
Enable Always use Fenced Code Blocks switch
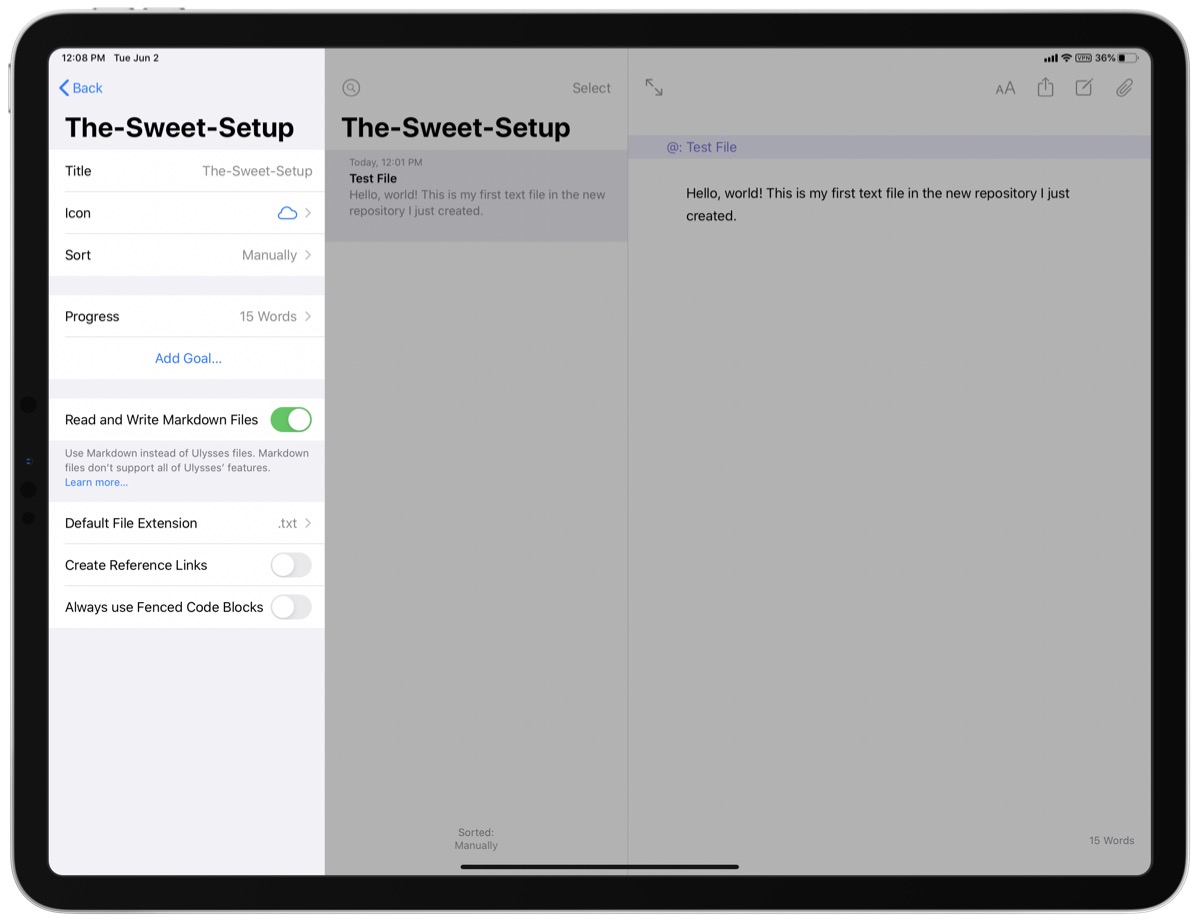tap(291, 607)
